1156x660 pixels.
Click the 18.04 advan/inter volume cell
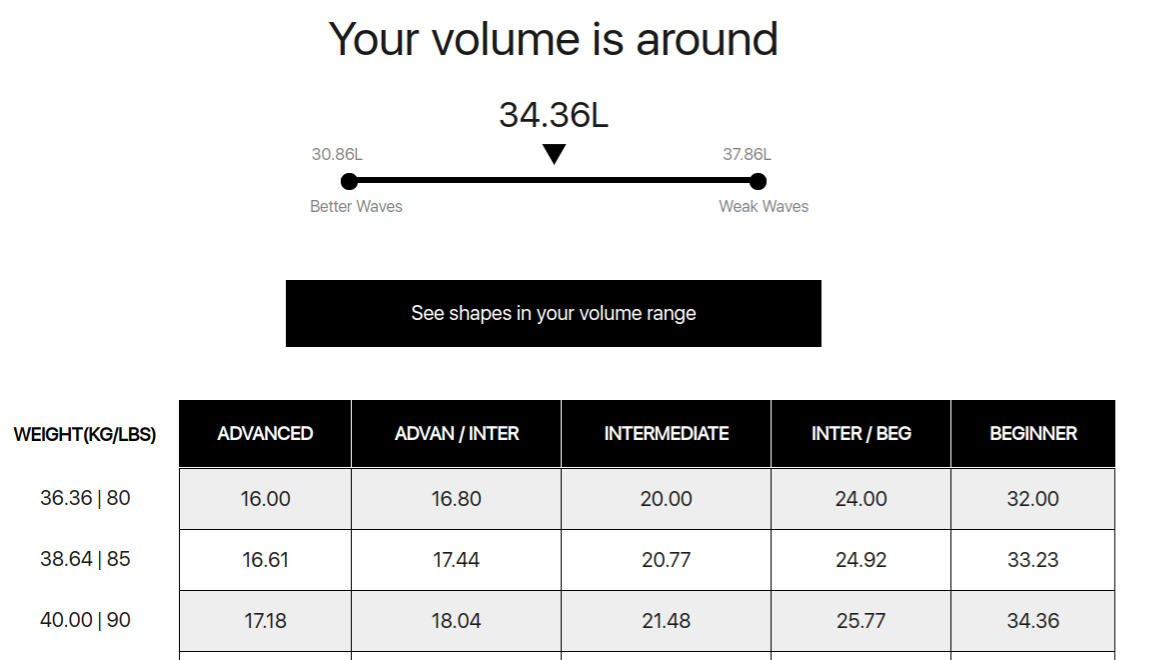point(456,621)
